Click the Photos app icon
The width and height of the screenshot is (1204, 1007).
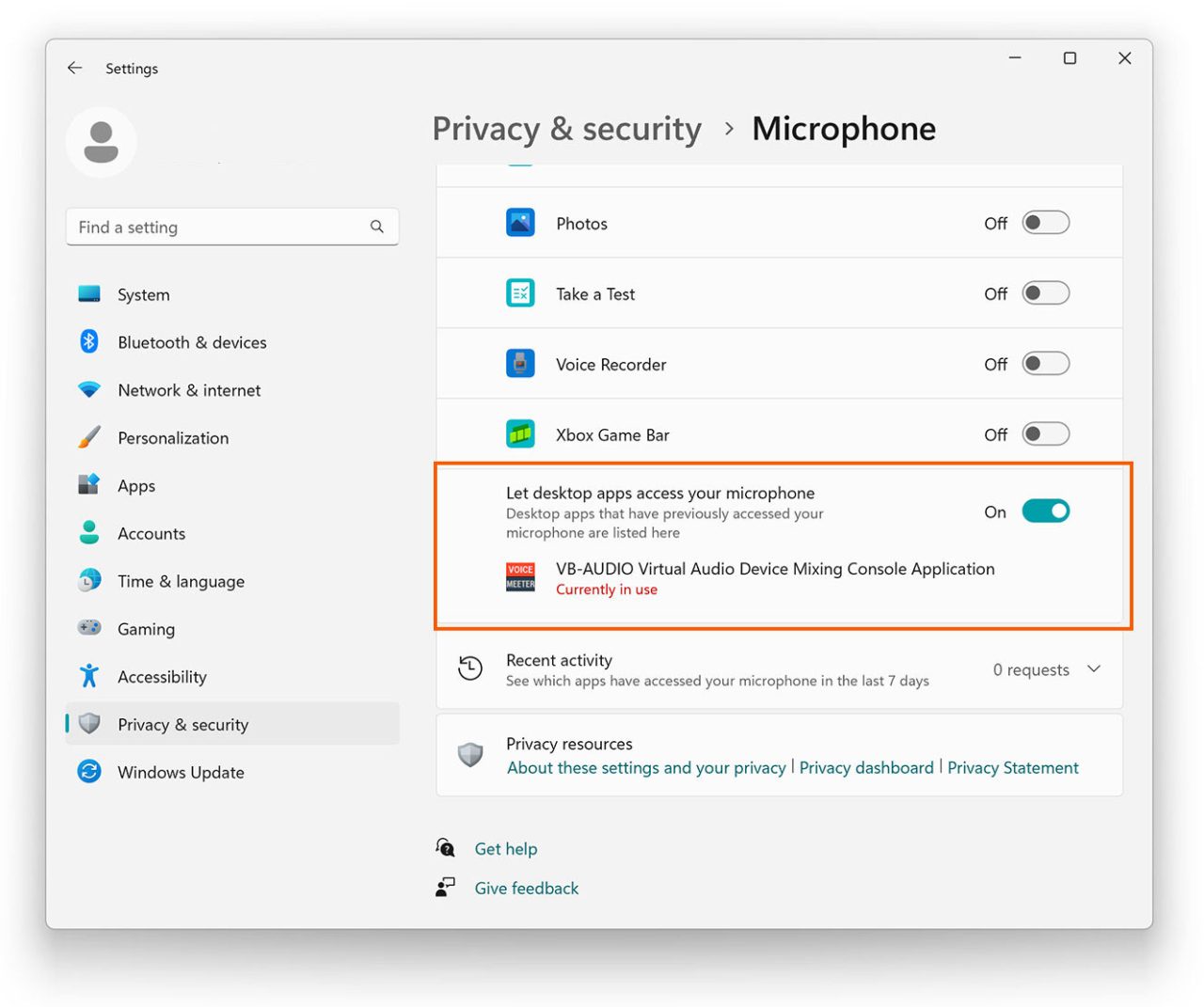[x=520, y=222]
